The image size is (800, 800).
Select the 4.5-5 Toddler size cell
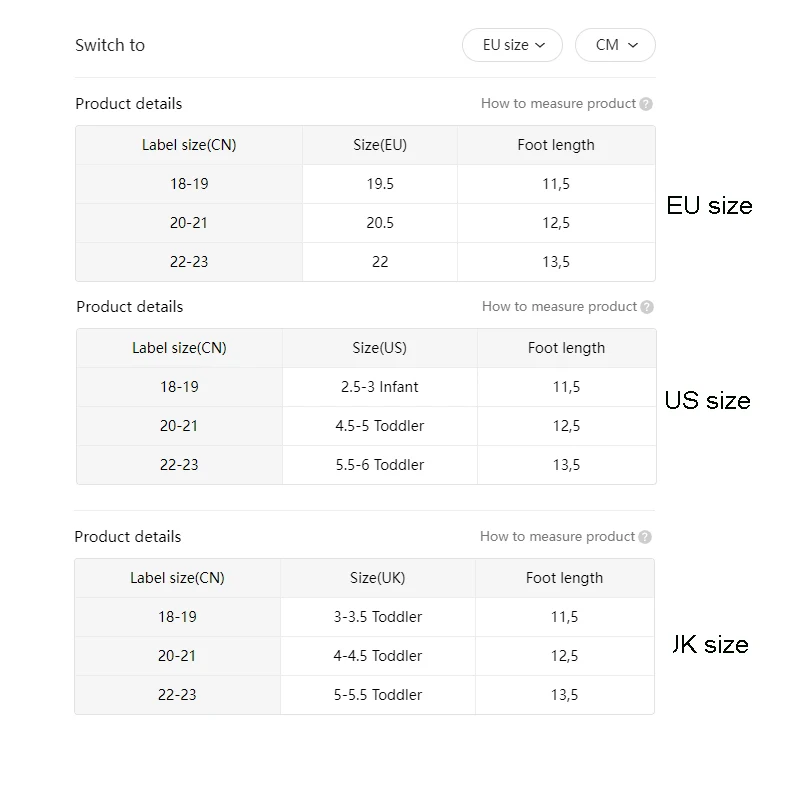pyautogui.click(x=380, y=426)
